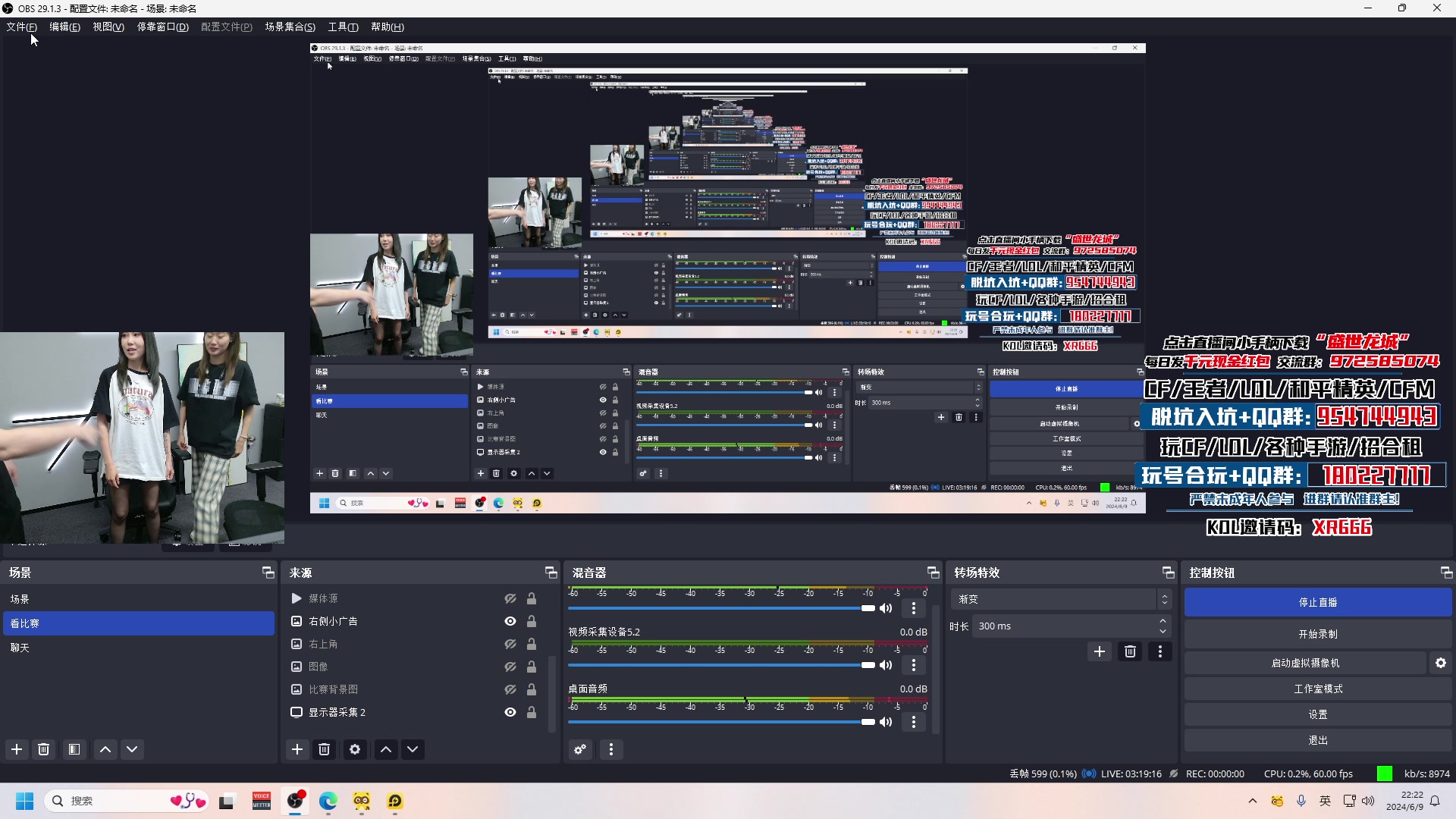The image size is (1456, 819).
Task: Show the hidden 比赛背景图 source
Action: 510,689
